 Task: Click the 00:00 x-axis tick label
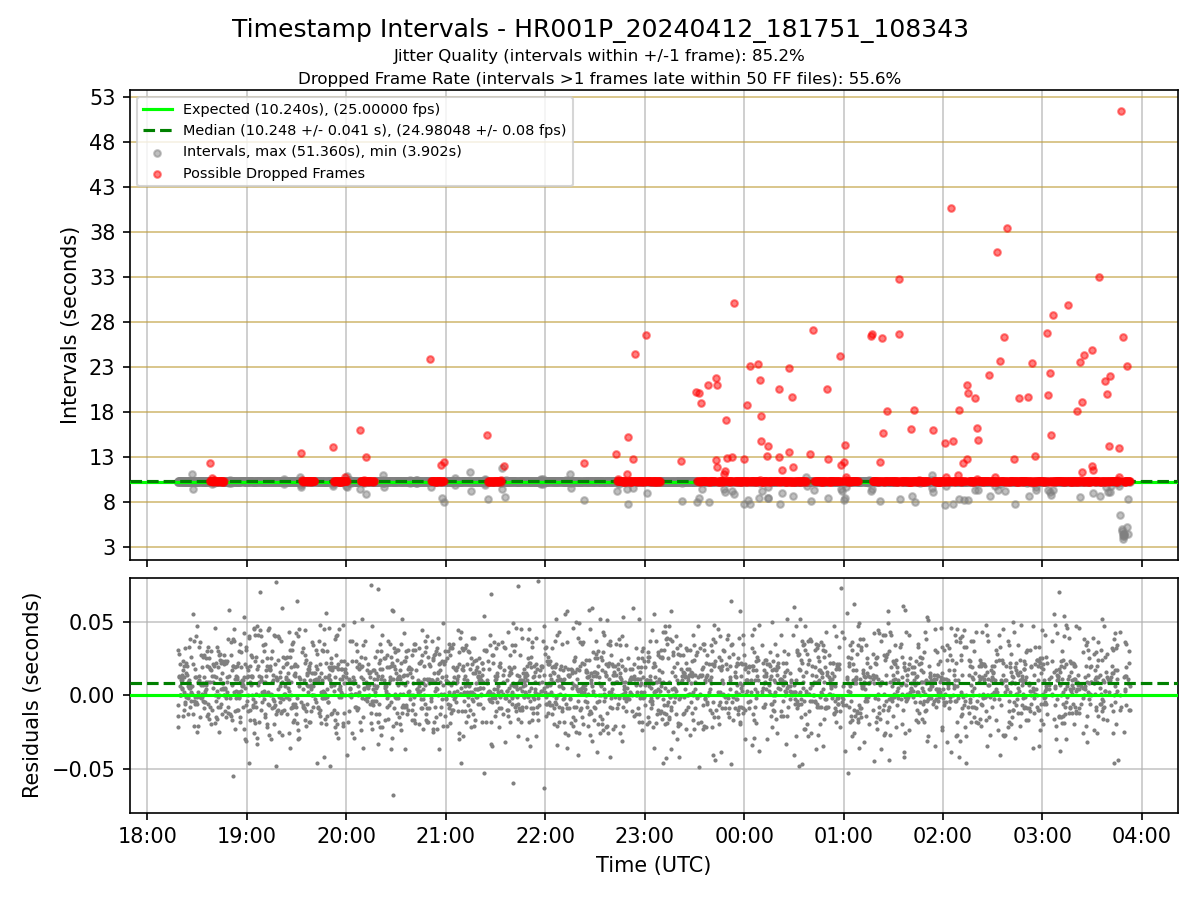point(744,834)
